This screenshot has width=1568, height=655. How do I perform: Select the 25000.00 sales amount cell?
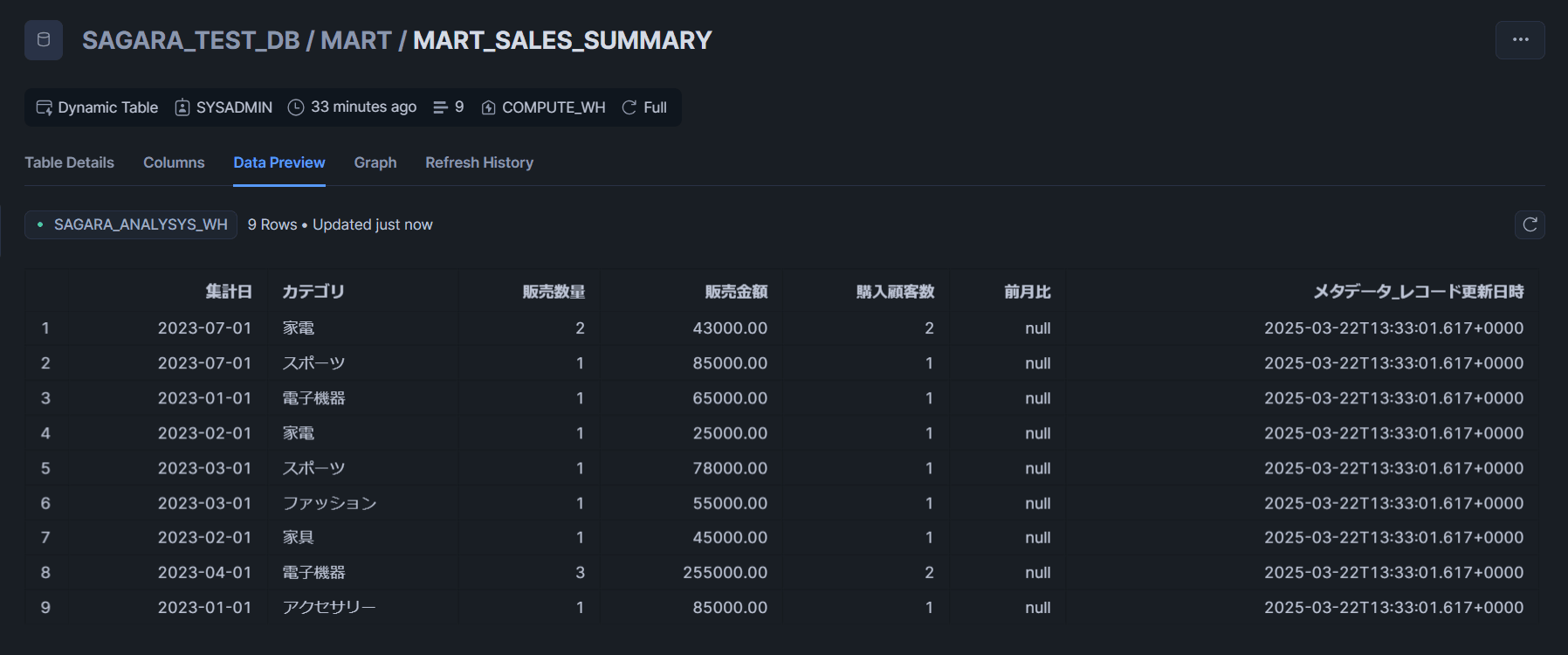pos(730,433)
